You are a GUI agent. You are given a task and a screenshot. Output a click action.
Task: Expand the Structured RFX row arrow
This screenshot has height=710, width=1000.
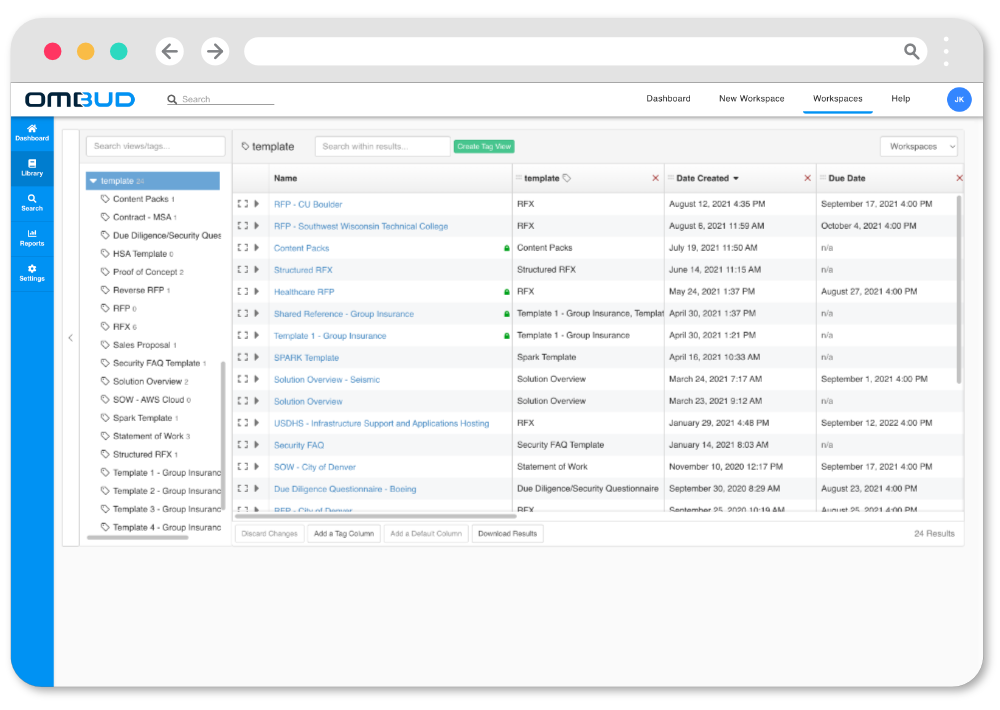pos(256,270)
